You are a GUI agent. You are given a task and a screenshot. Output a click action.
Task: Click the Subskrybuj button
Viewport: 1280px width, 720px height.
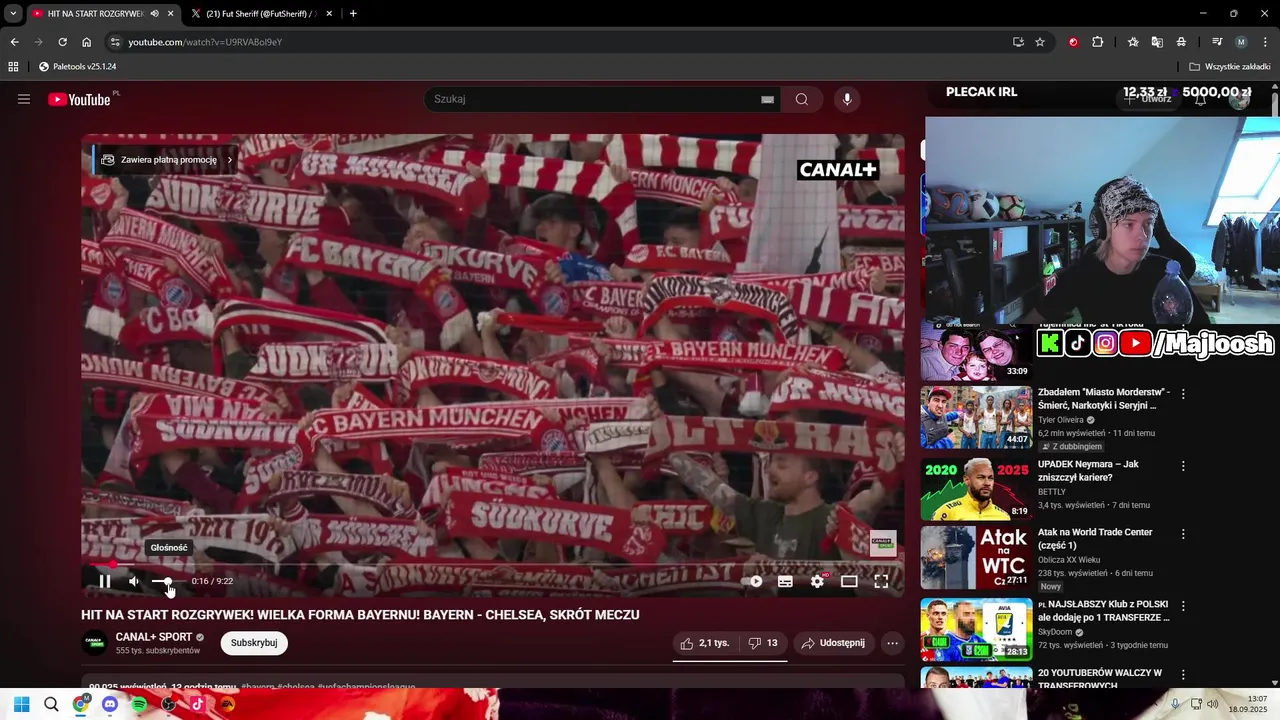point(254,643)
